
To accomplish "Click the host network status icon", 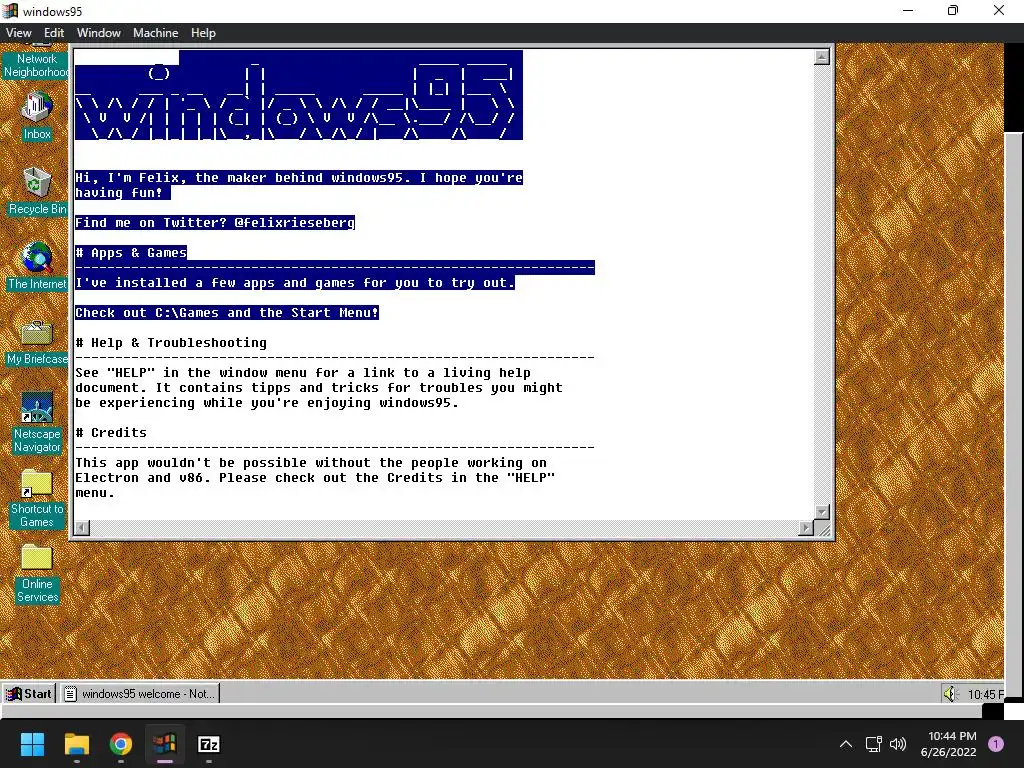I will [874, 744].
